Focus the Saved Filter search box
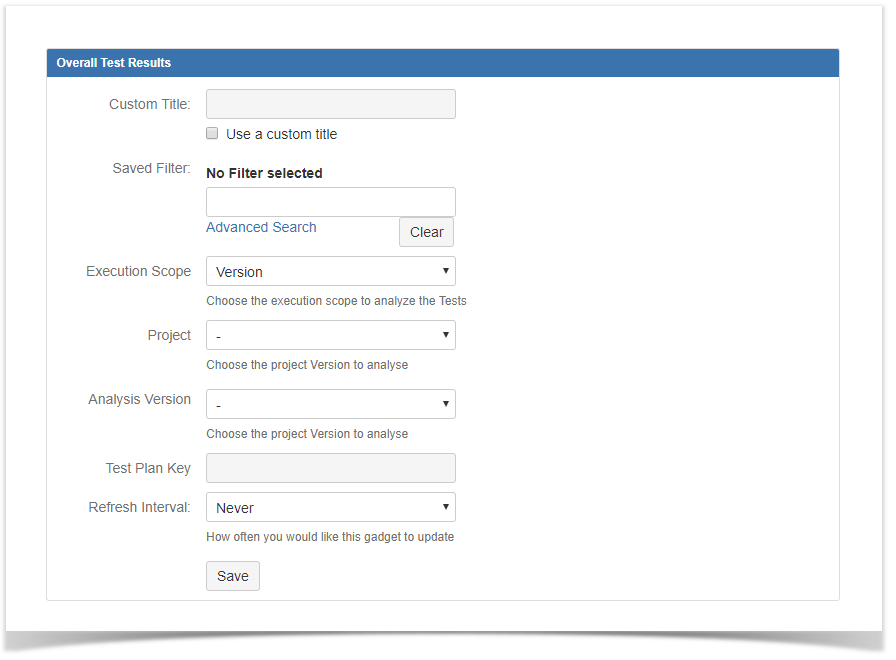This screenshot has height=660, width=896. [x=331, y=202]
